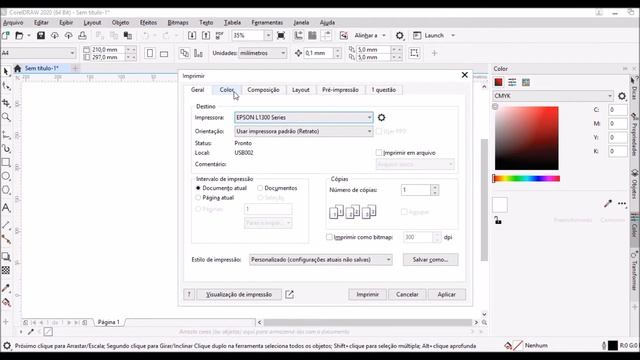Close the Imprimir dialog
The image size is (640, 360).
[x=464, y=75]
